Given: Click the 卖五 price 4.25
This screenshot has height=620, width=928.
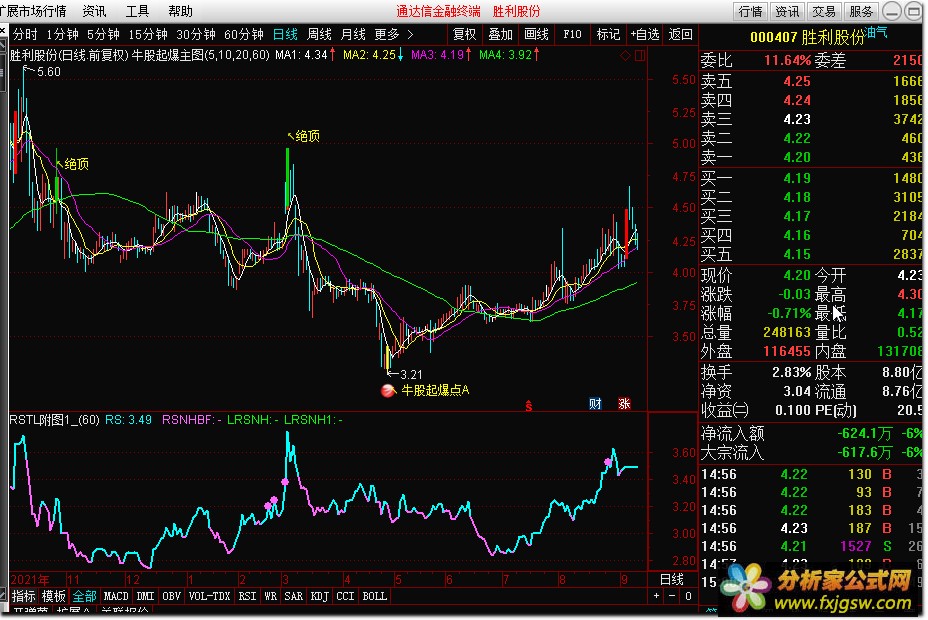Looking at the screenshot, I should (797, 82).
